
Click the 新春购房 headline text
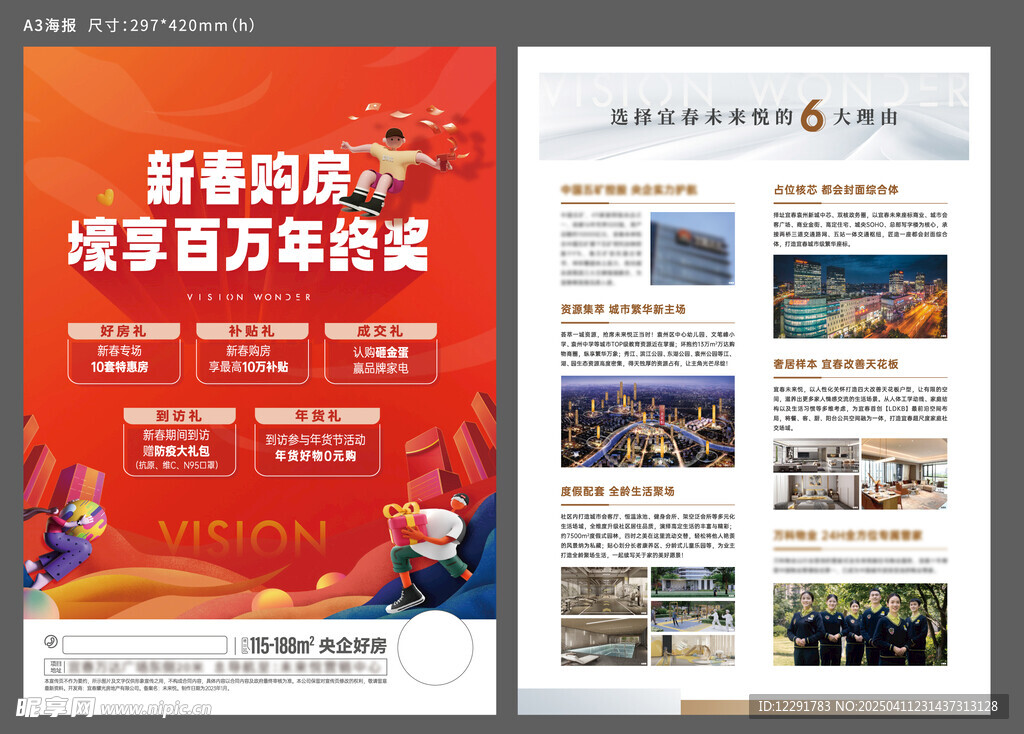point(248,180)
